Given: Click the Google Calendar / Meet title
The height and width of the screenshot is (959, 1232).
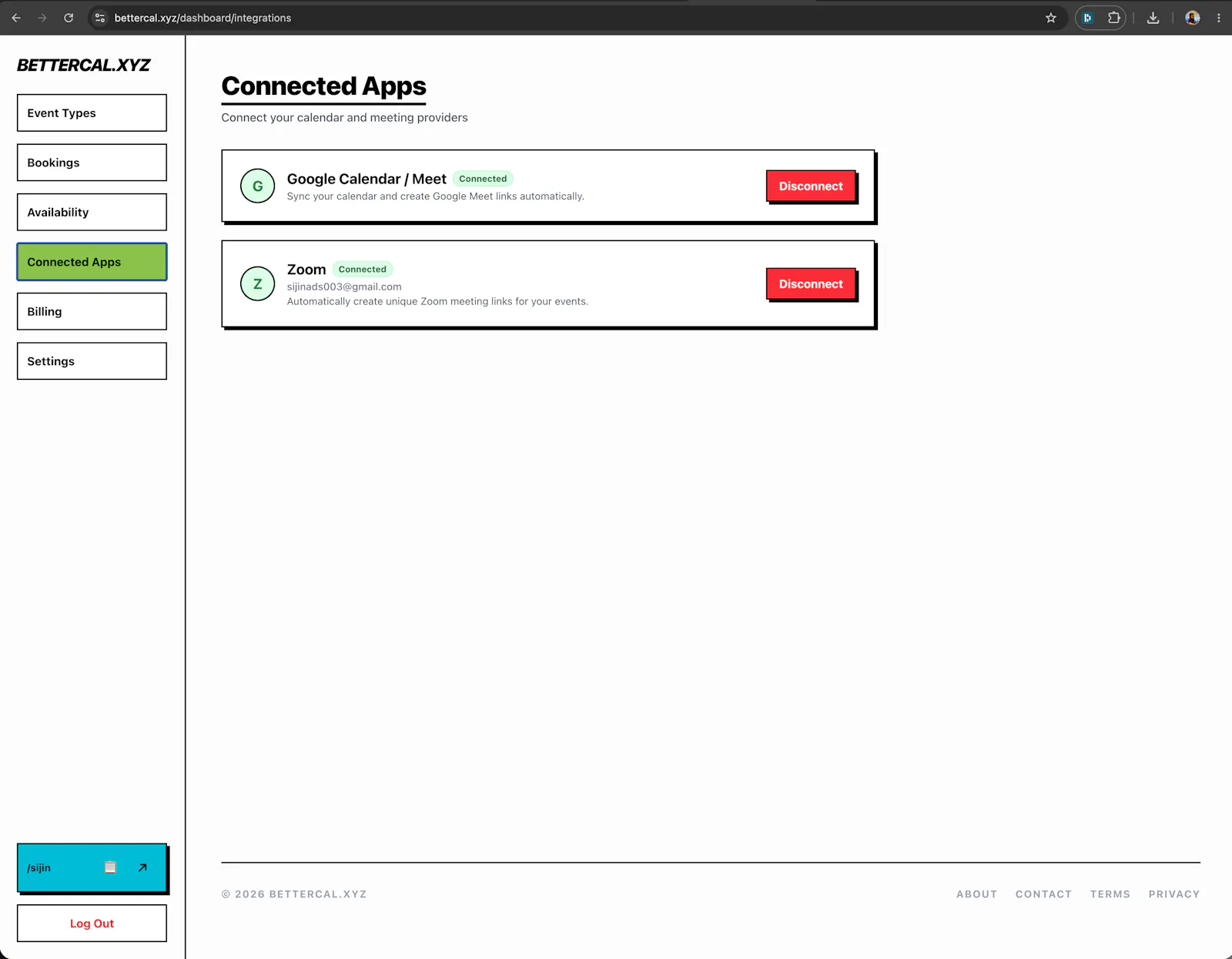Looking at the screenshot, I should pyautogui.click(x=367, y=179).
